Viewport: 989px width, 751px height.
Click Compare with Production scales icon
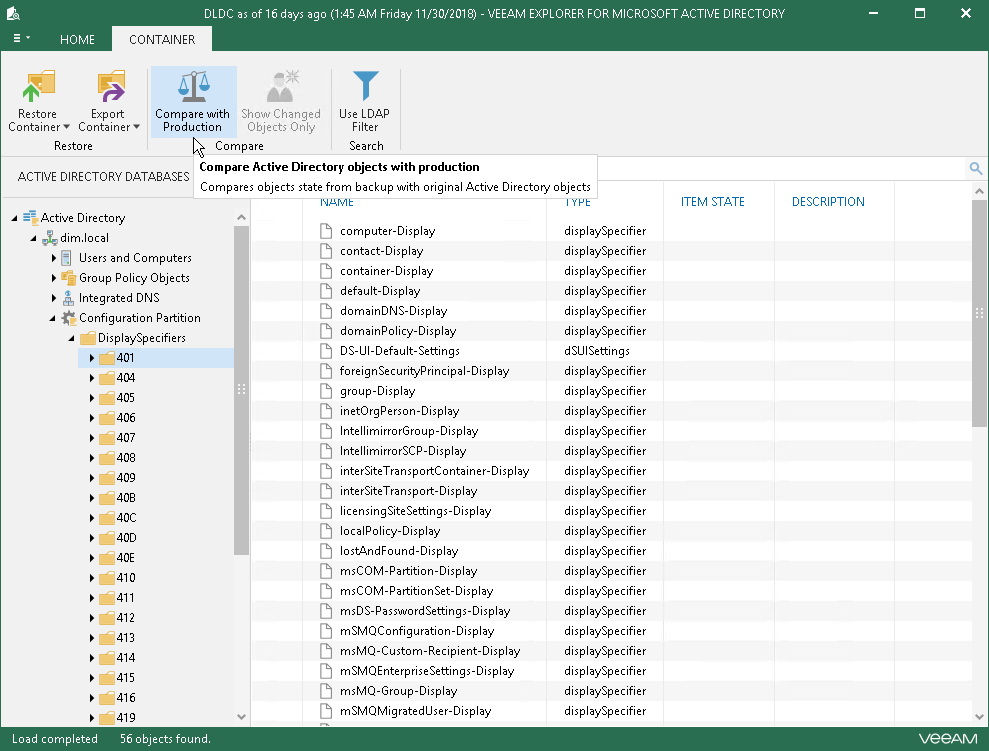tap(193, 86)
